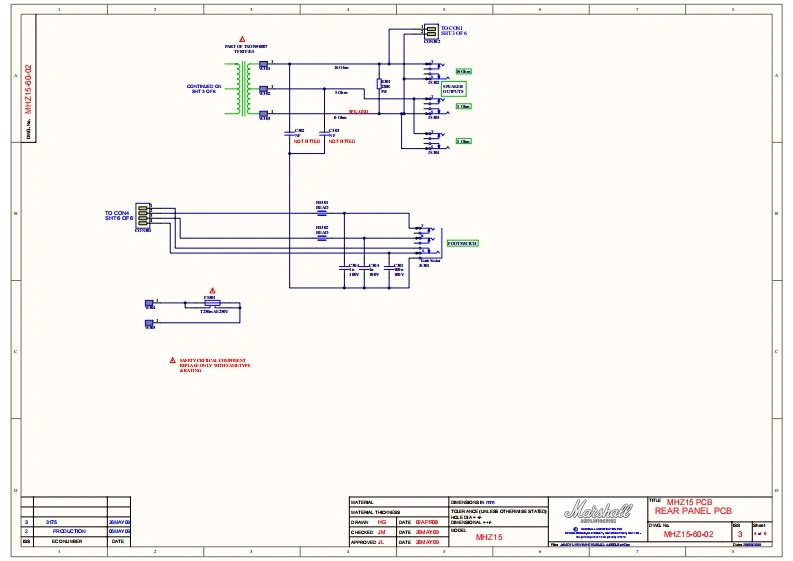Screen dimensions: 793x561
Task: Click the CONTINUED ON SHT 3 OF 6 text
Action: (x=202, y=89)
